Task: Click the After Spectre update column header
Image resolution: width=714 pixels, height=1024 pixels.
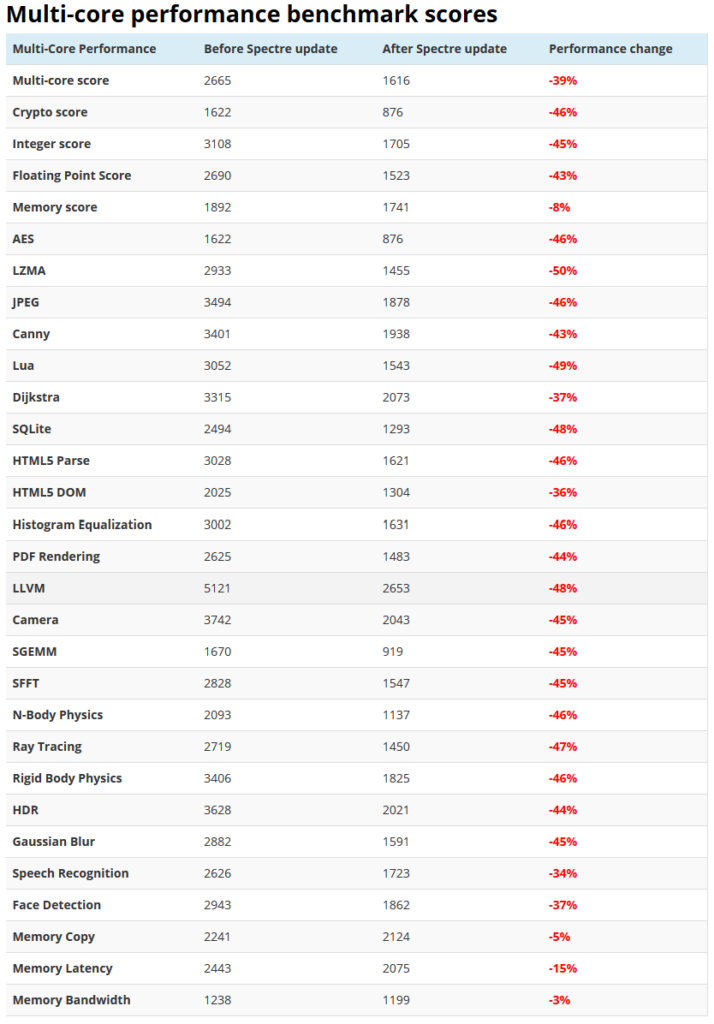Action: [444, 49]
